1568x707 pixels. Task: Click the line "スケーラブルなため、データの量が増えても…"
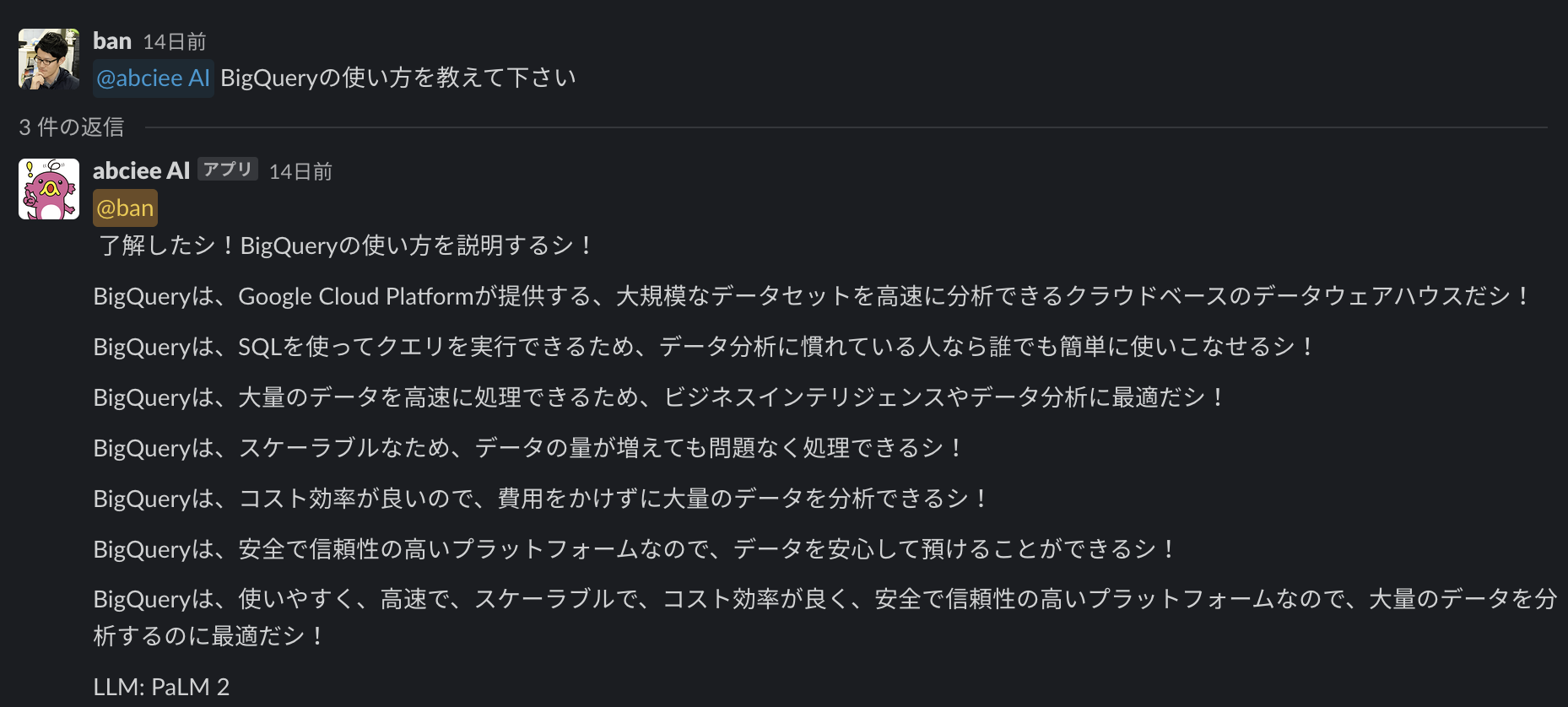pyautogui.click(x=528, y=448)
